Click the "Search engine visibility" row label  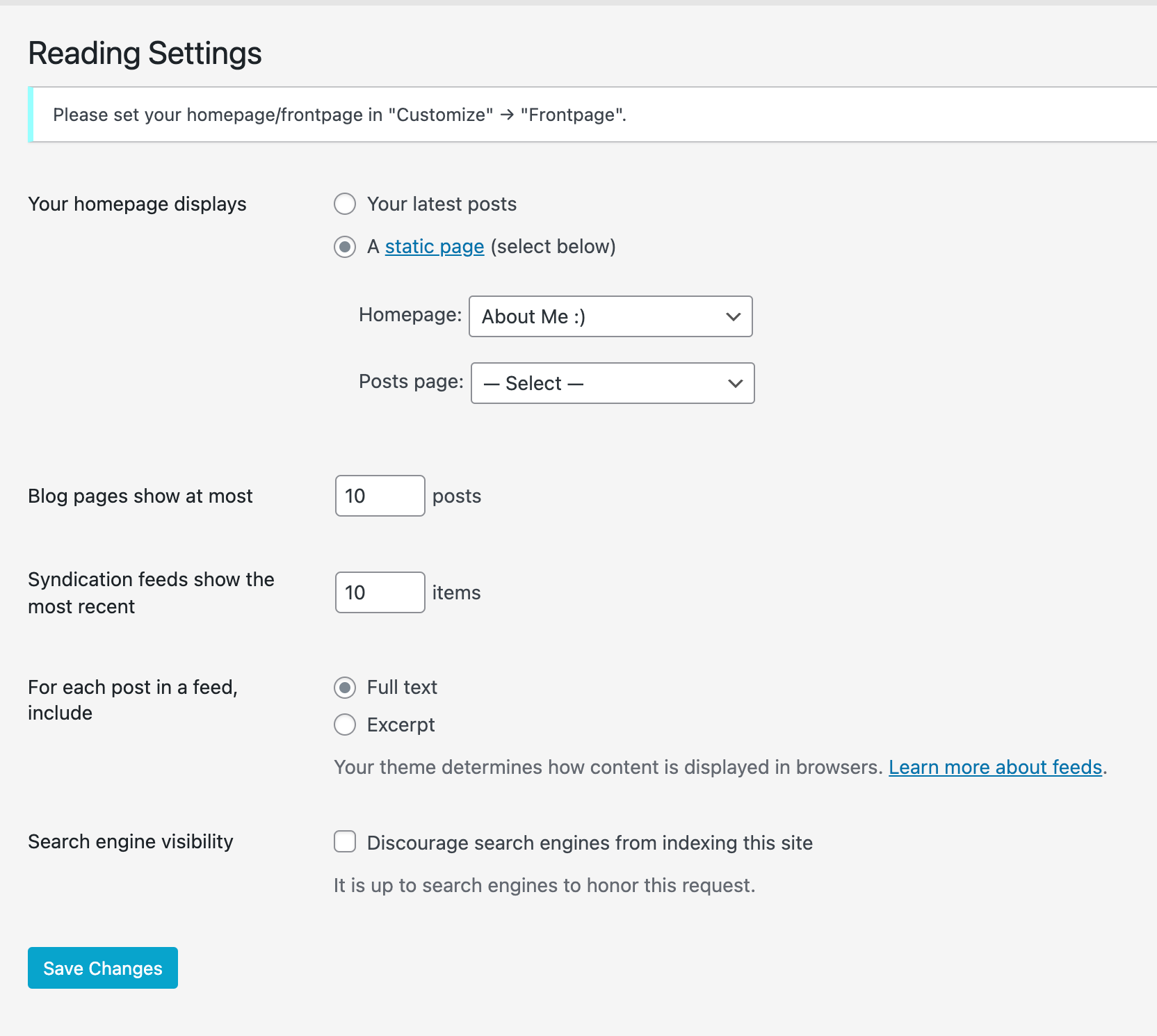(x=131, y=841)
